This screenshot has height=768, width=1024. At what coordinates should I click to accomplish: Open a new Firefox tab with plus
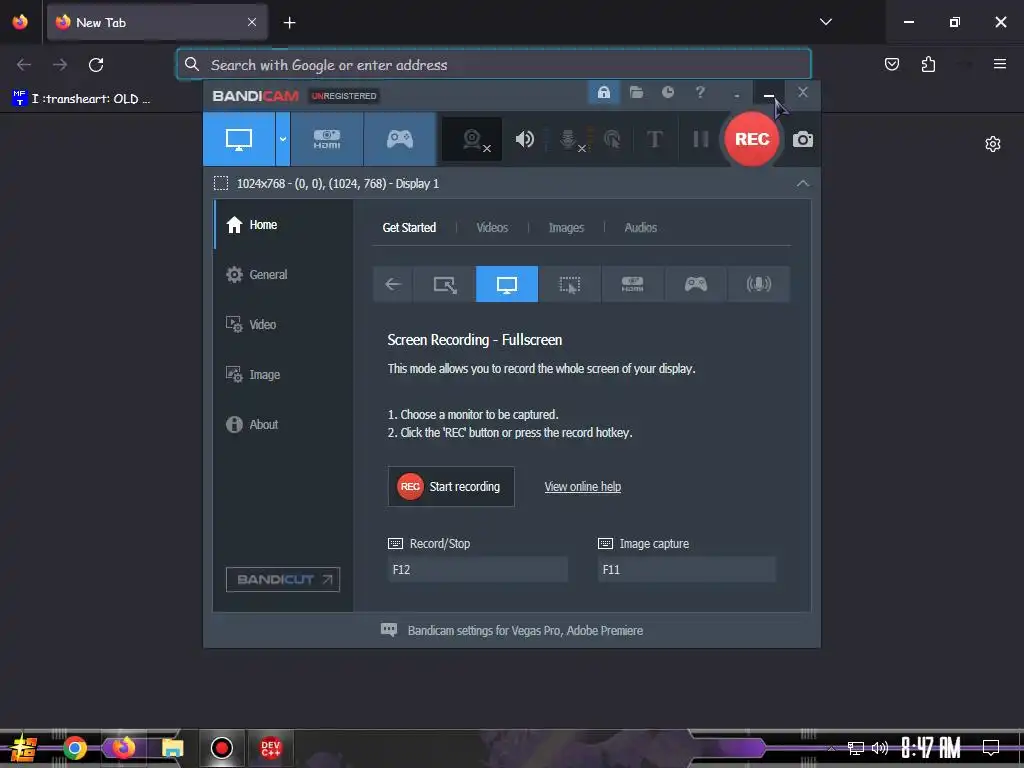pos(289,22)
